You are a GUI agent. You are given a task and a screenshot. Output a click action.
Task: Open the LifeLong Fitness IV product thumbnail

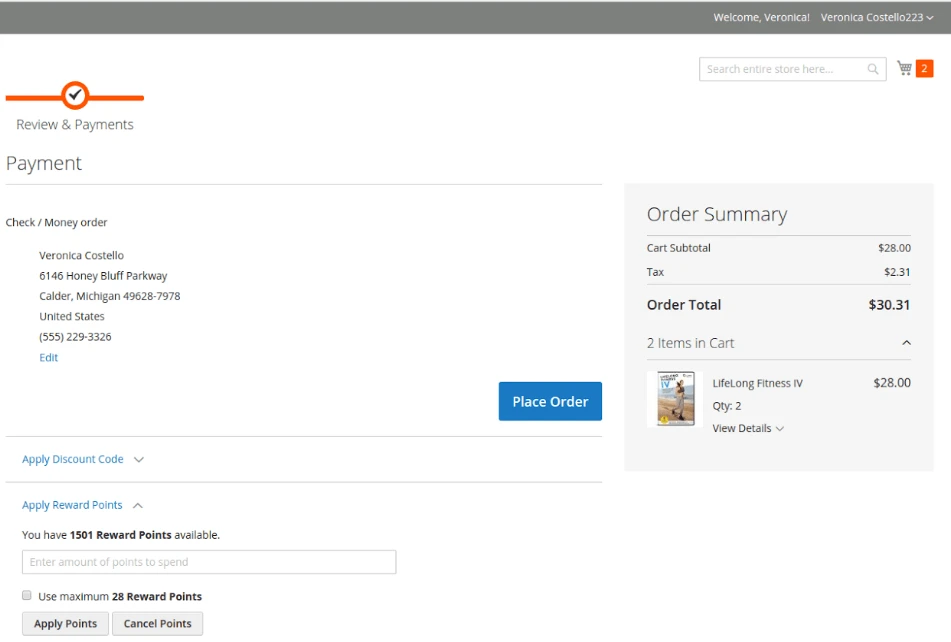(x=675, y=399)
